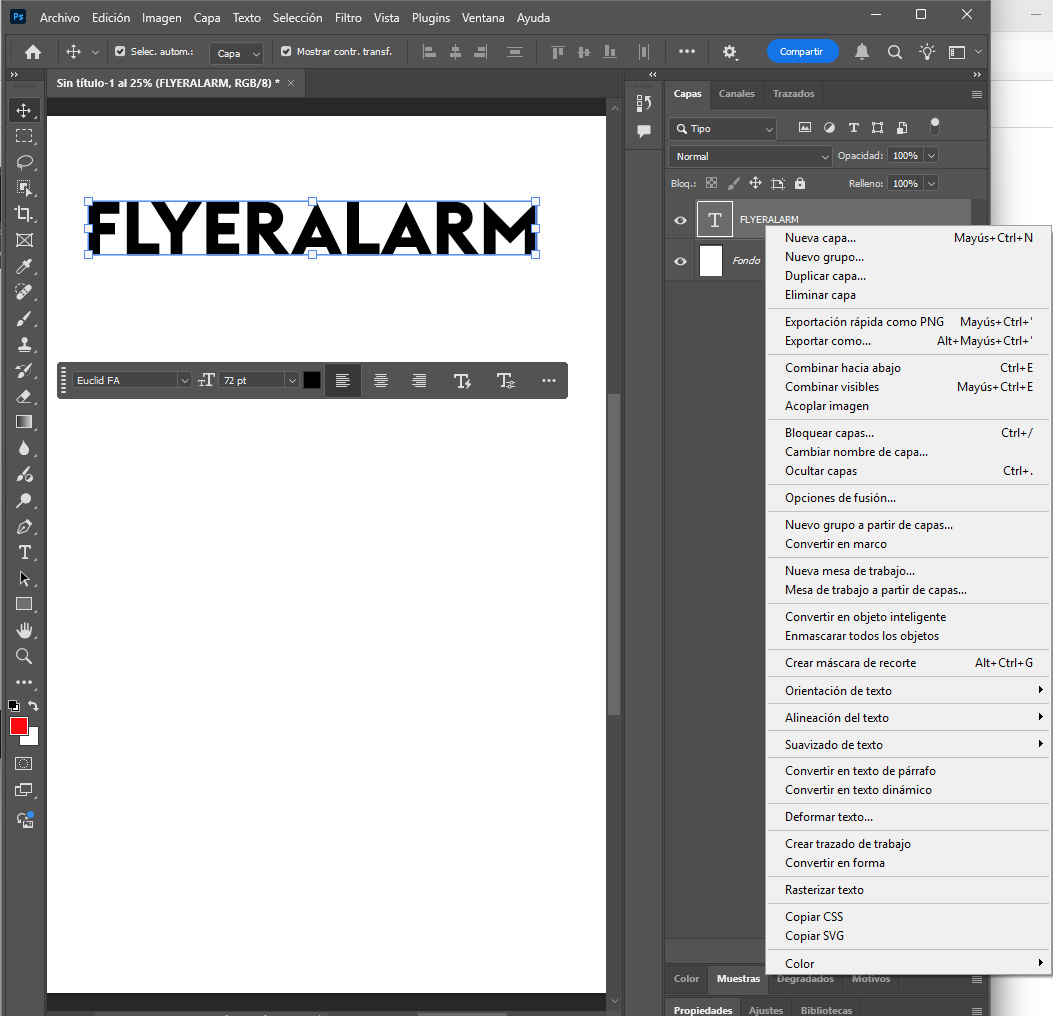Click the Fondo layer thumbnail
The width and height of the screenshot is (1053, 1016).
tap(711, 261)
